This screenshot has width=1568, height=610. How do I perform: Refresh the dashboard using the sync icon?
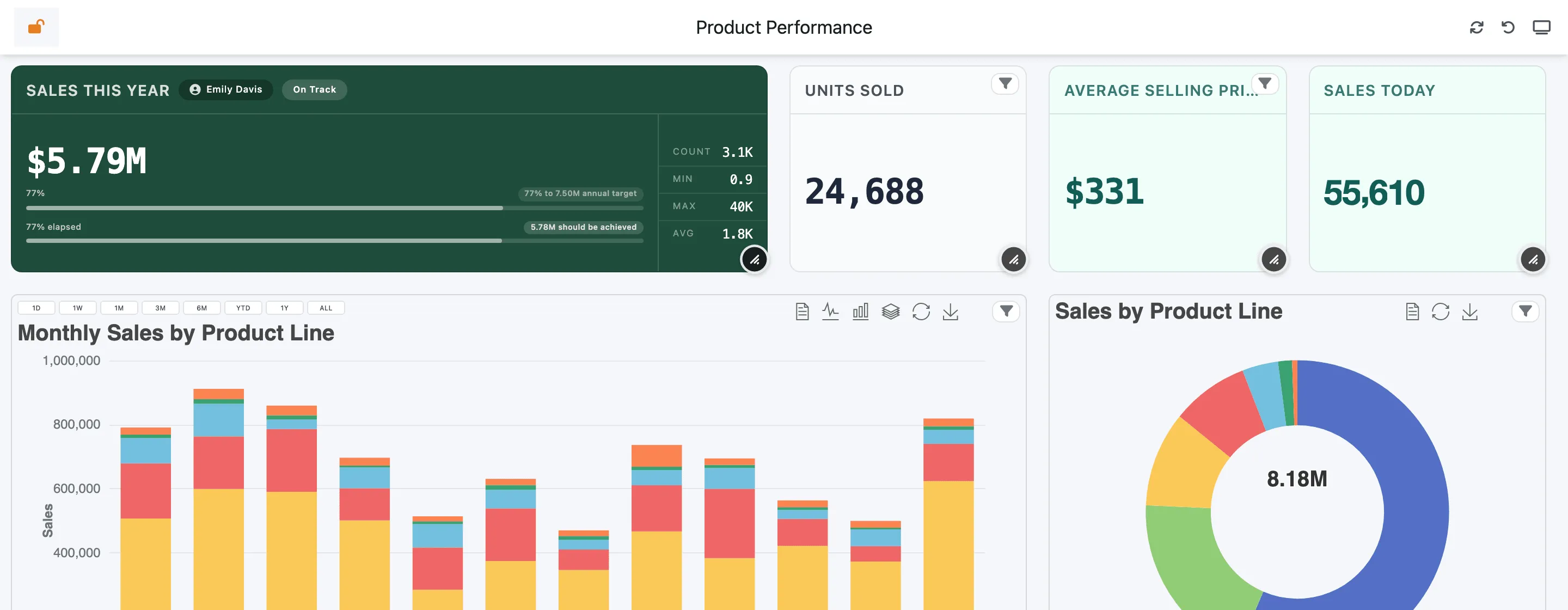tap(1476, 27)
